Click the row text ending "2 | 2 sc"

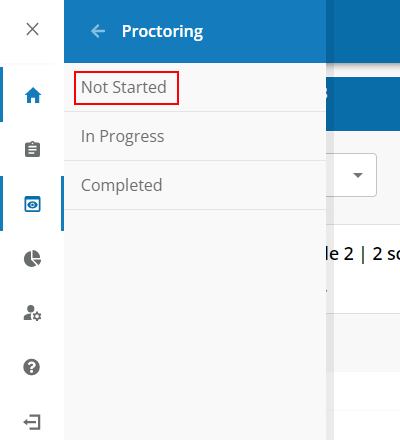tap(363, 254)
